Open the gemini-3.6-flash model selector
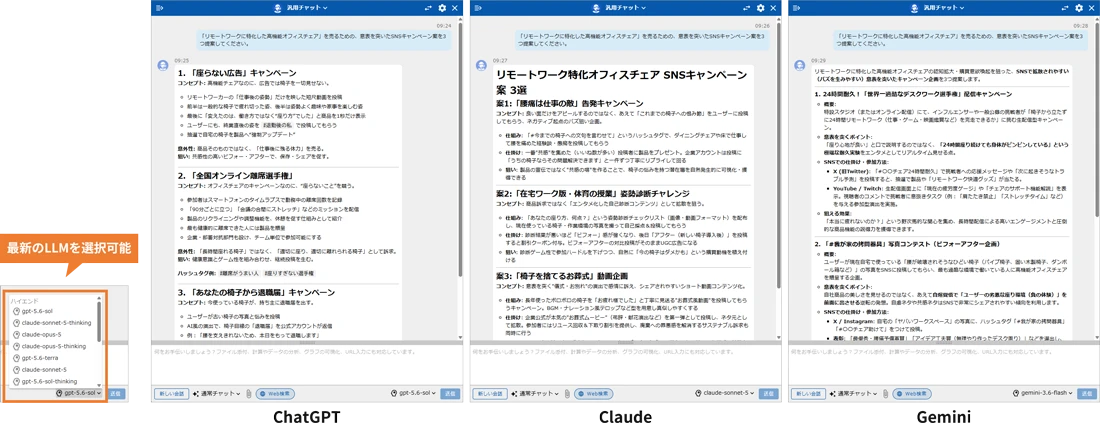Viewport: 1100px width, 423px height. [x=1043, y=394]
